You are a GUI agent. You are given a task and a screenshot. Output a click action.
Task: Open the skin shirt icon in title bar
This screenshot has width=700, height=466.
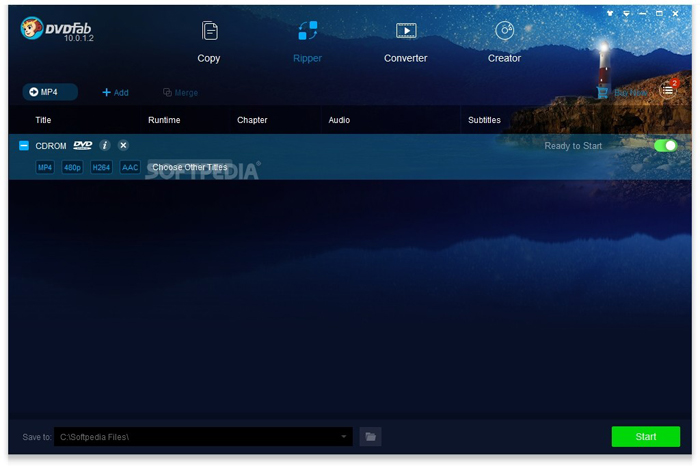(x=610, y=13)
